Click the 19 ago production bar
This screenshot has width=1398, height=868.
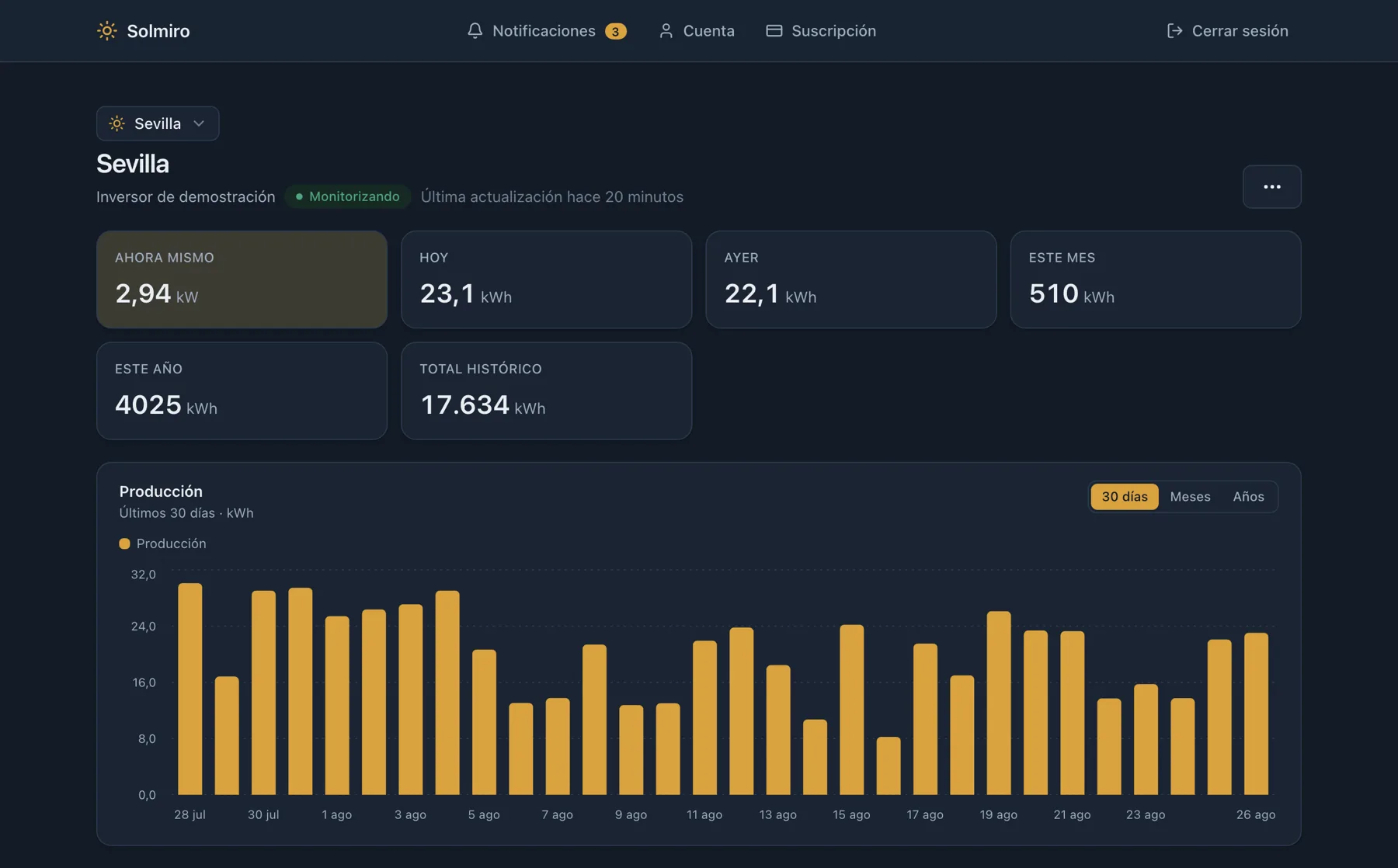tap(999, 703)
